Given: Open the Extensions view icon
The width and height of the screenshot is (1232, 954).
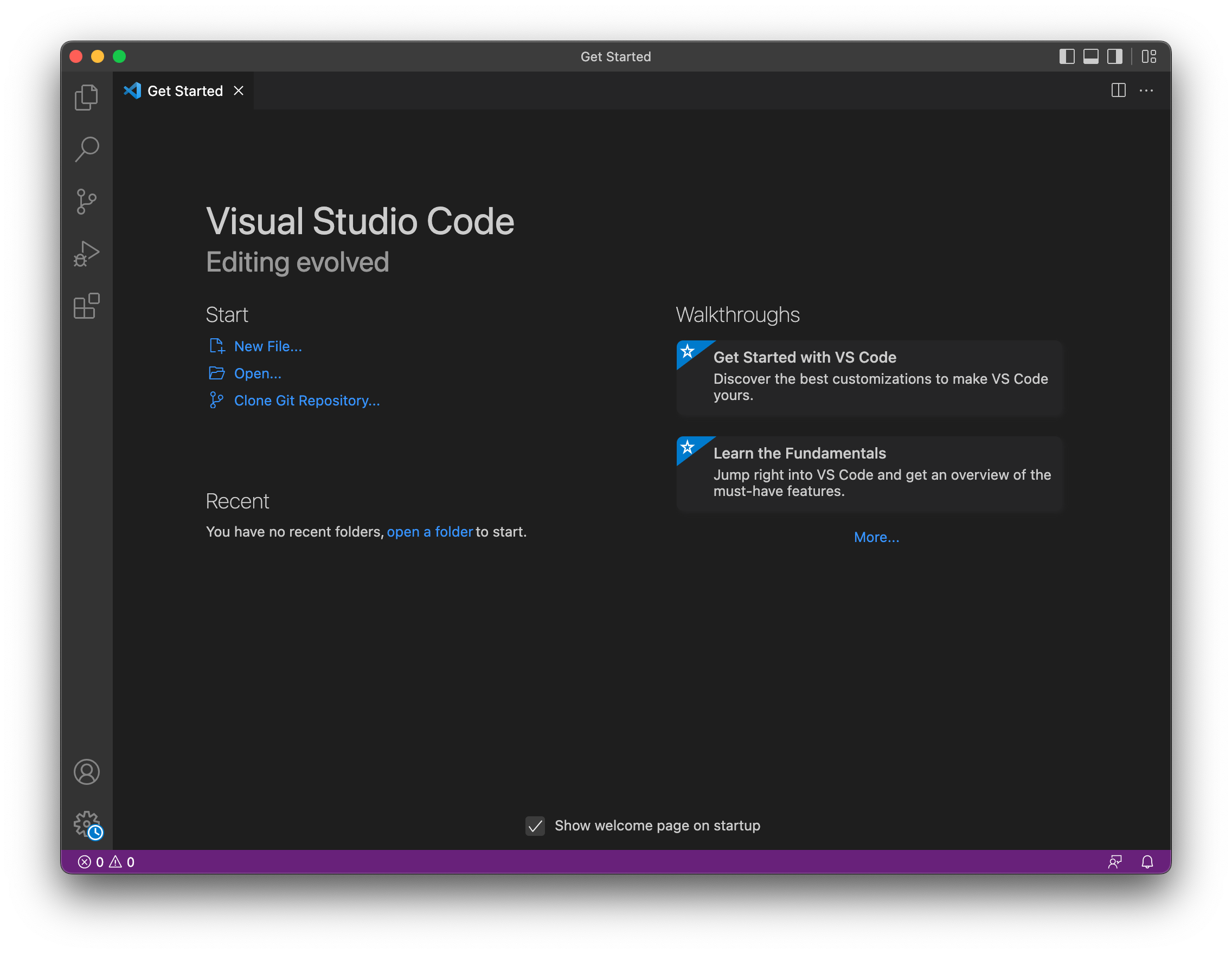Looking at the screenshot, I should (x=86, y=306).
